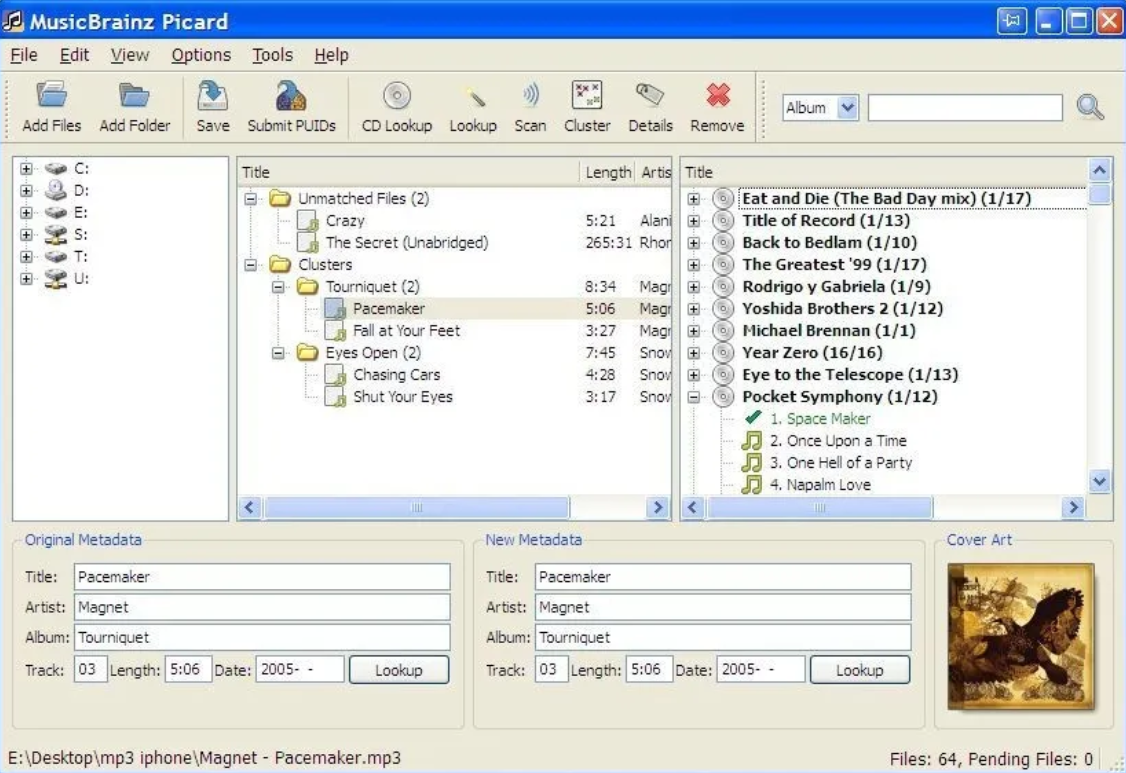Image resolution: width=1126 pixels, height=773 pixels.
Task: Sort files by the Length column header
Action: pos(607,172)
